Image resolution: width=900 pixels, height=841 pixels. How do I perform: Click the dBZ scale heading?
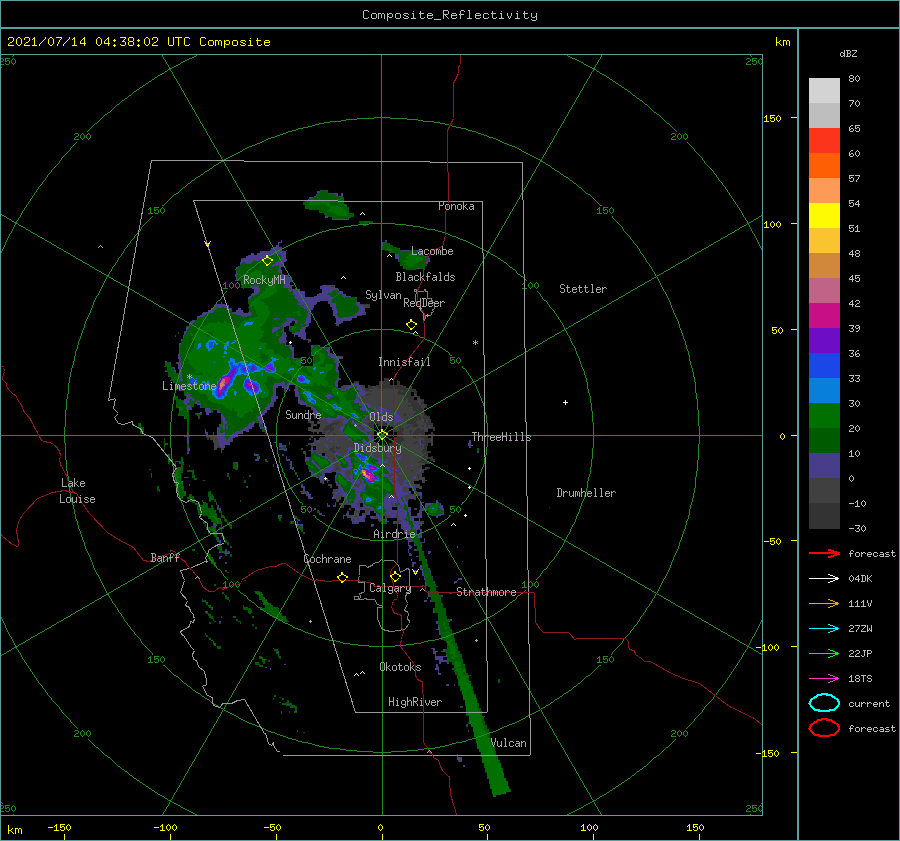point(848,54)
